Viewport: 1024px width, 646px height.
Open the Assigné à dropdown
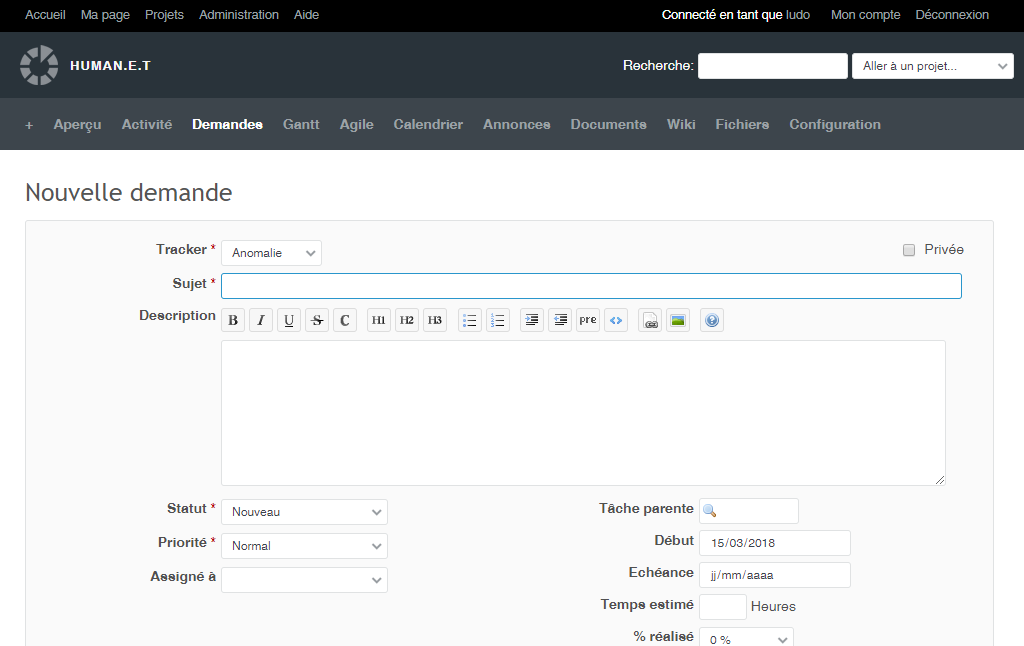[x=304, y=580]
